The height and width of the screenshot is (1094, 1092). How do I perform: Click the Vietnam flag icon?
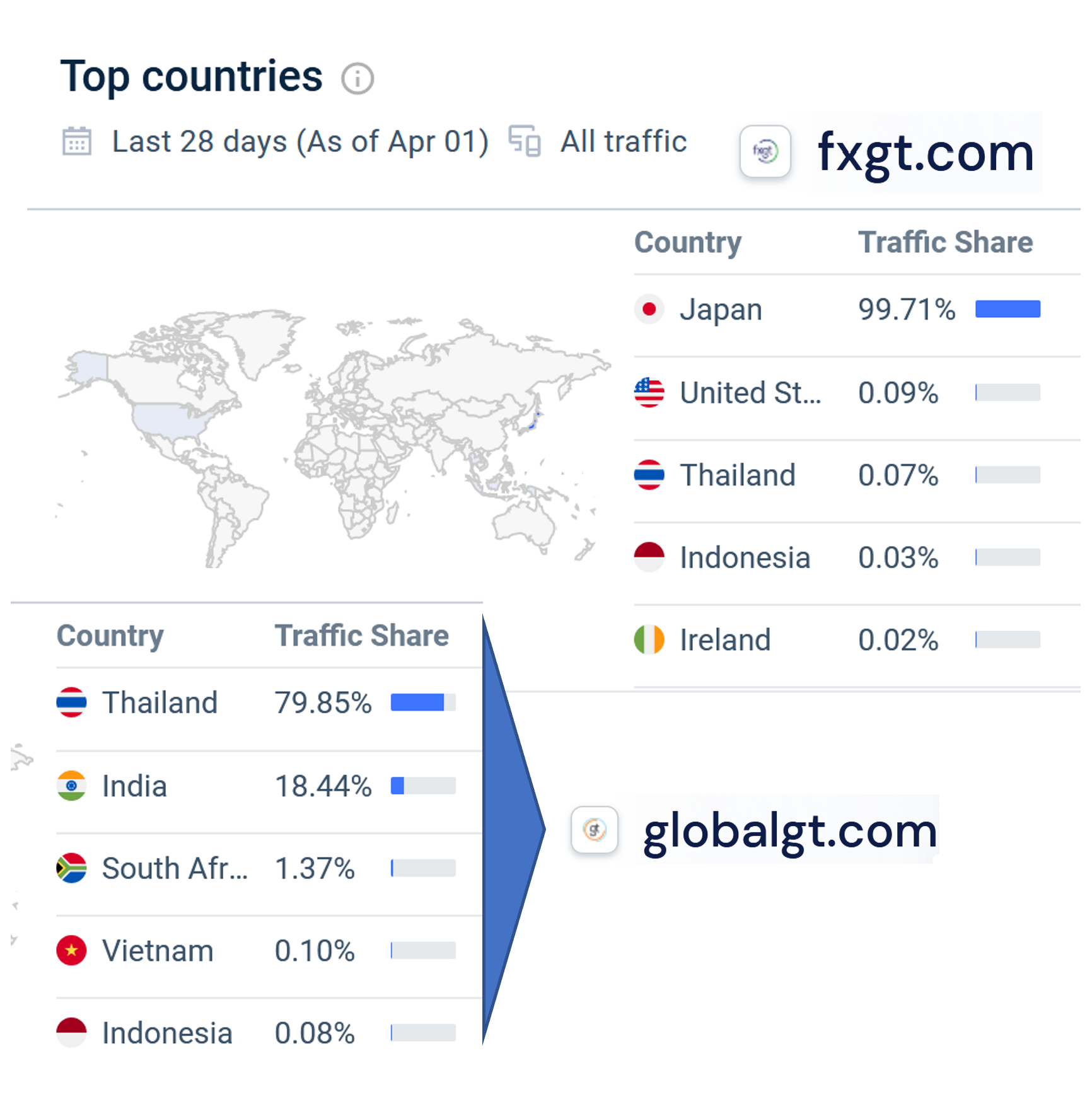coord(71,950)
